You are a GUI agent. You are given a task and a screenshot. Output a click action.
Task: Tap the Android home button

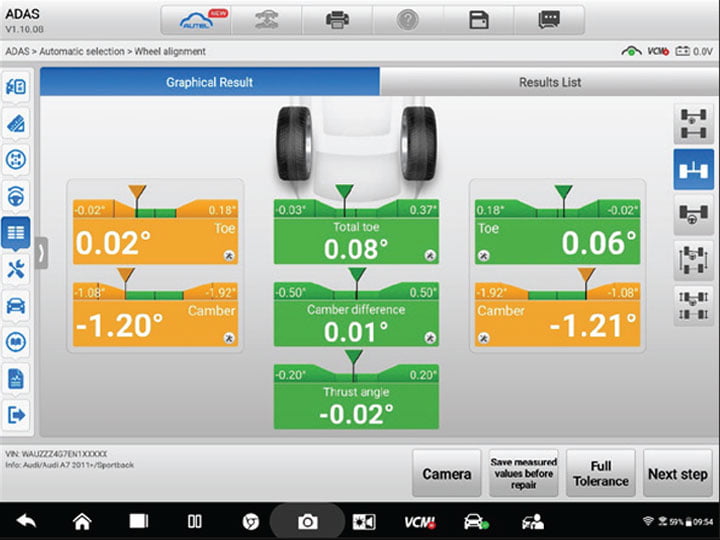(82, 521)
